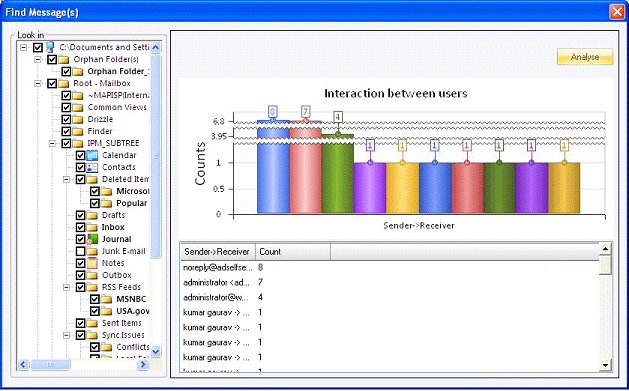Enable the Junk E-mail checkbox
The width and height of the screenshot is (629, 391).
click(x=81, y=251)
